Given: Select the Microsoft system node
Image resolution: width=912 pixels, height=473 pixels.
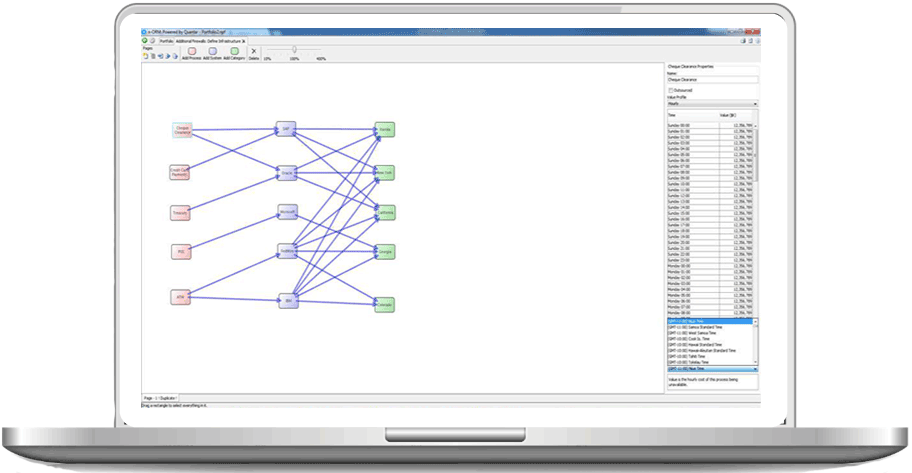Looking at the screenshot, I should (287, 212).
